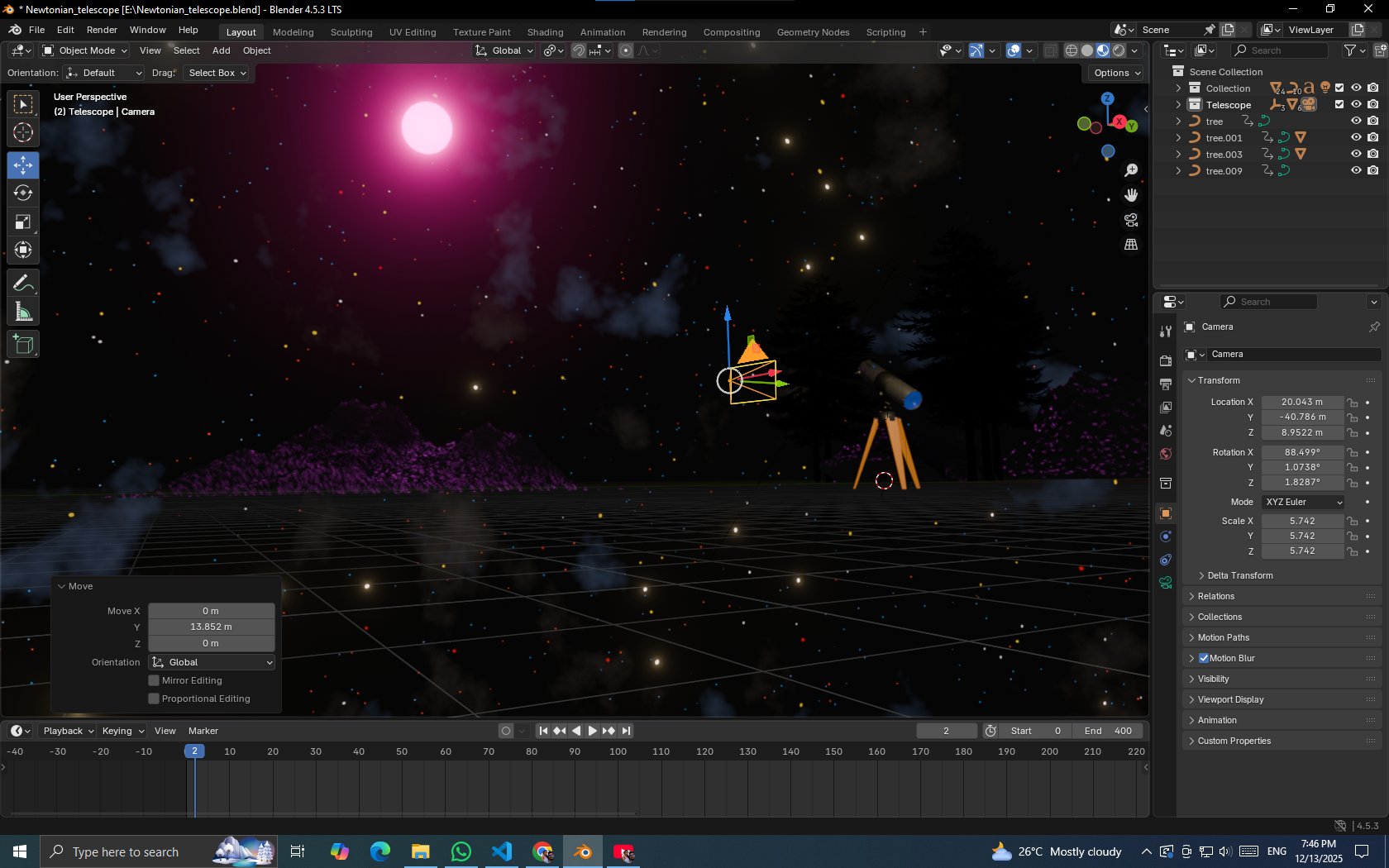Enable Mirror Editing in the Move panel
1389x868 pixels.
pos(154,680)
